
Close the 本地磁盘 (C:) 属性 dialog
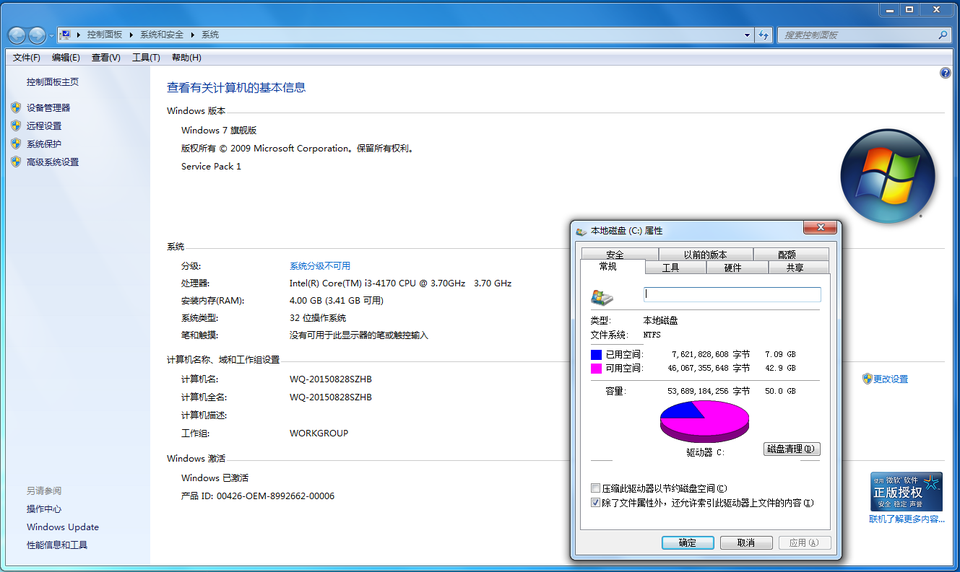(x=820, y=228)
